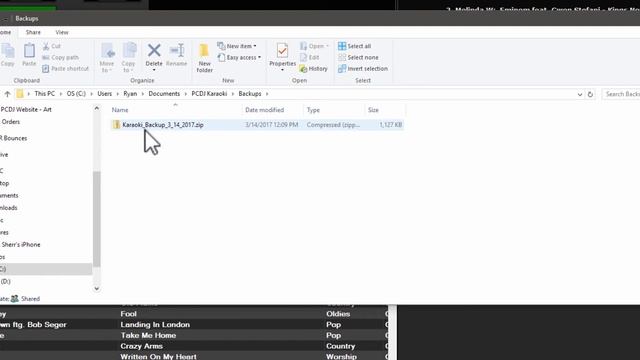The height and width of the screenshot is (360, 640).
Task: Switch to the View ribbon tab
Action: [x=62, y=32]
